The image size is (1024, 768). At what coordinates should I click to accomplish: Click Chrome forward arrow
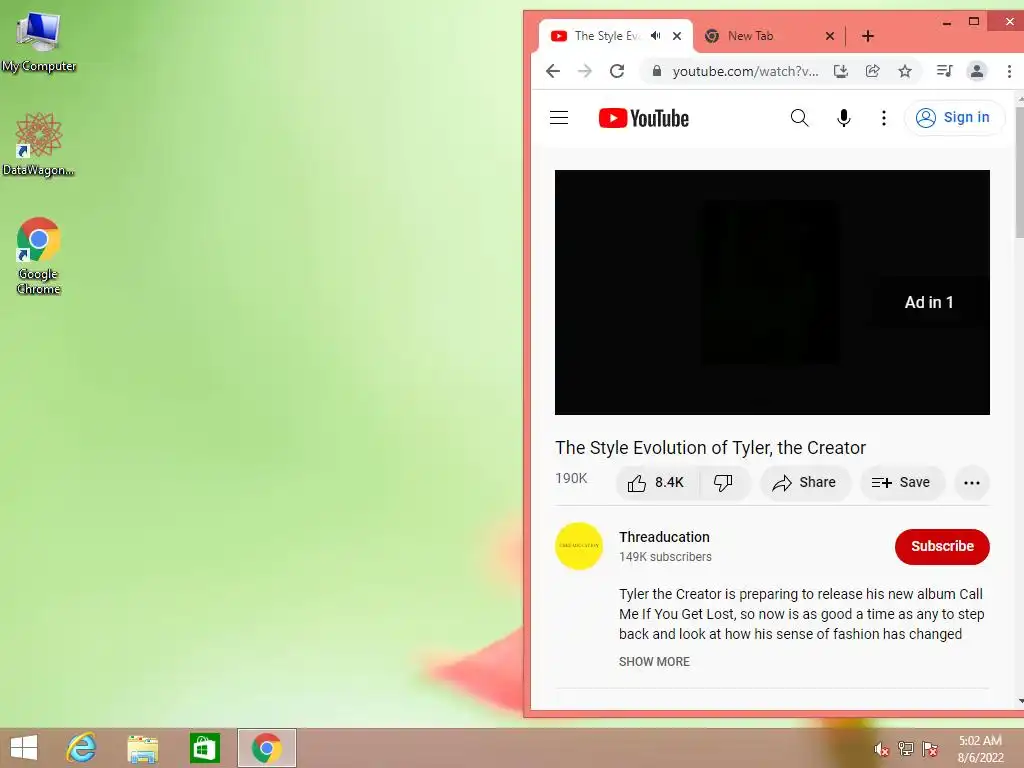pyautogui.click(x=585, y=71)
